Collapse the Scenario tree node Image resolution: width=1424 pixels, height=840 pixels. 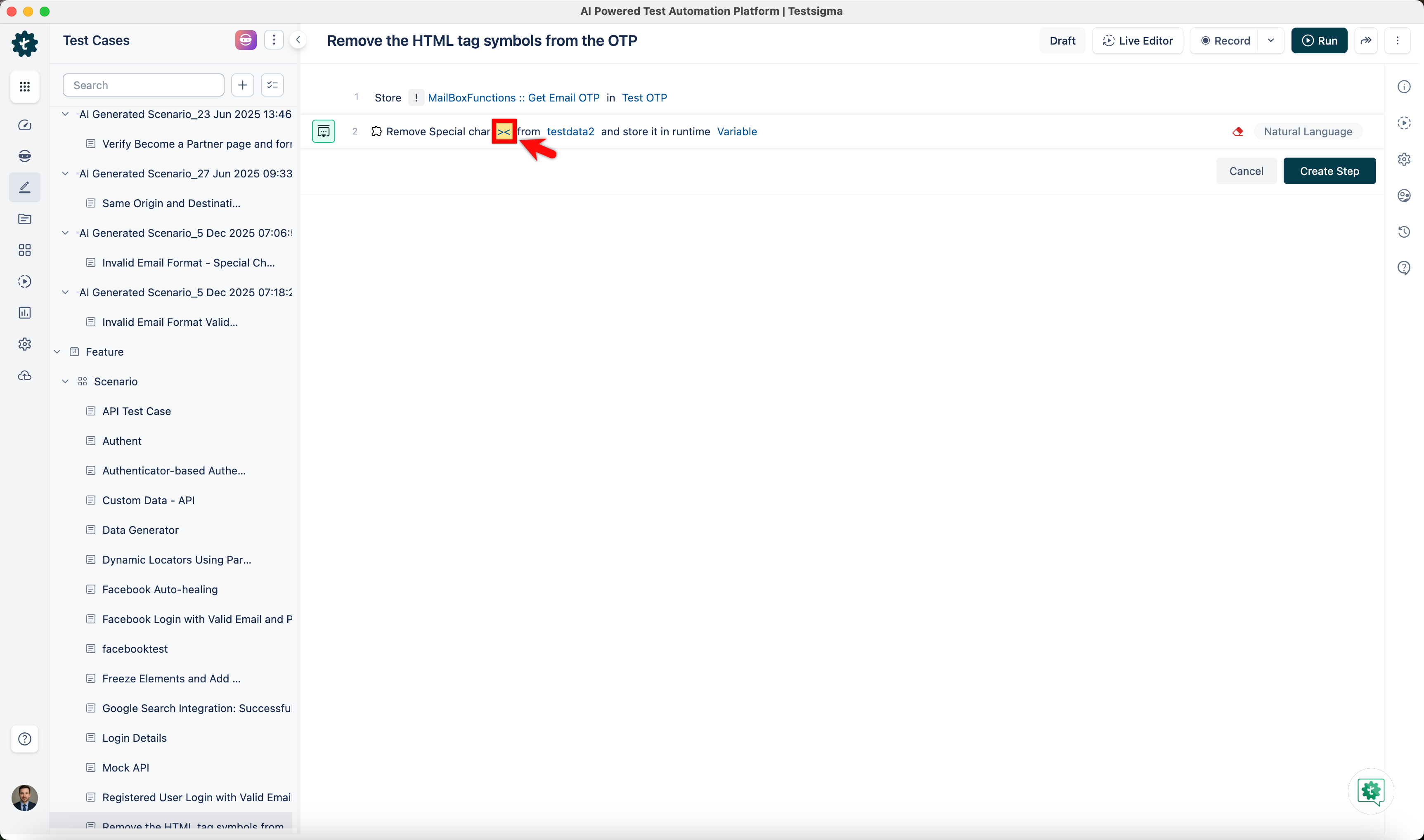point(65,382)
